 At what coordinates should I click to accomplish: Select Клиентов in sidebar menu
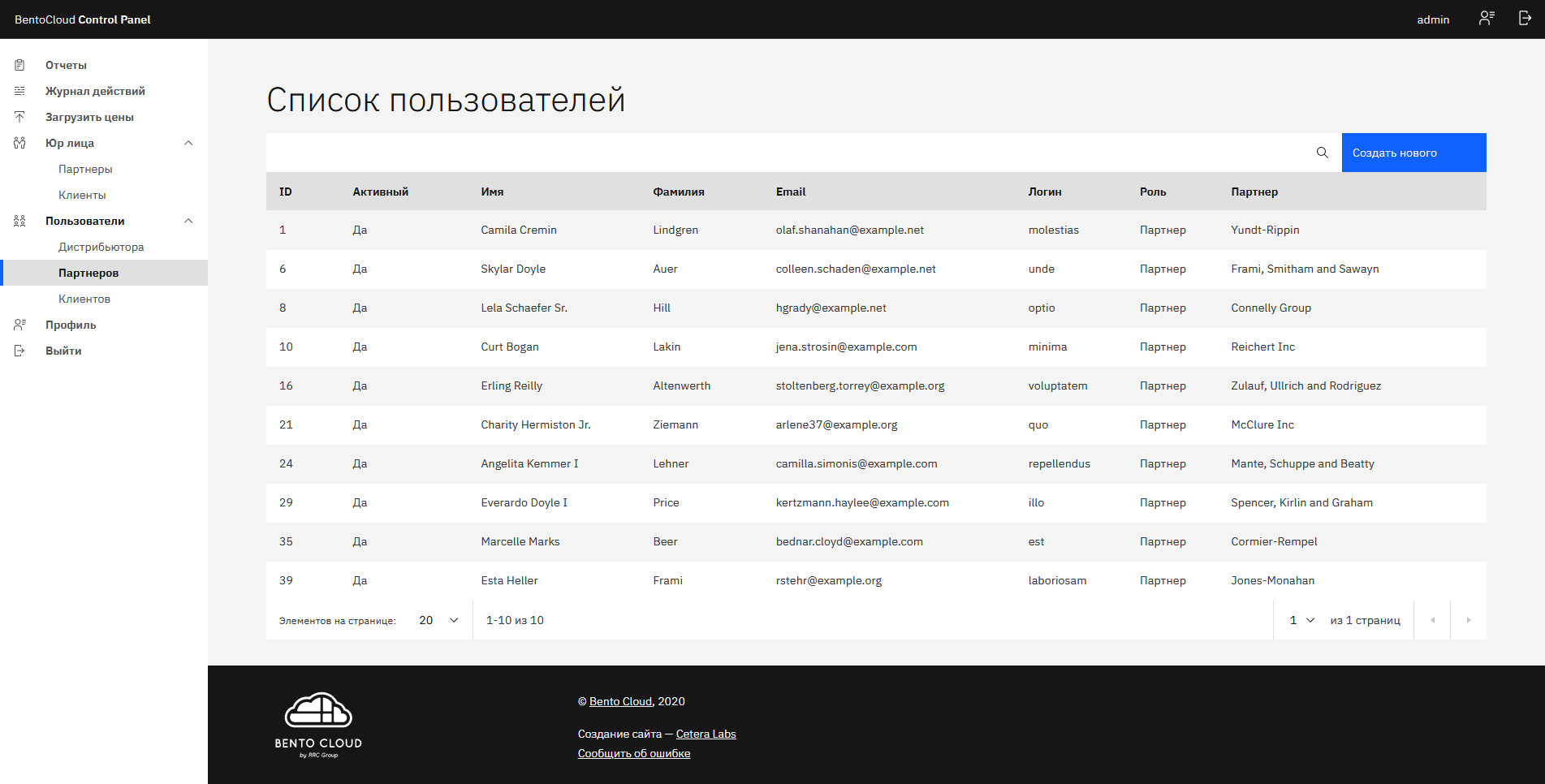pos(84,299)
